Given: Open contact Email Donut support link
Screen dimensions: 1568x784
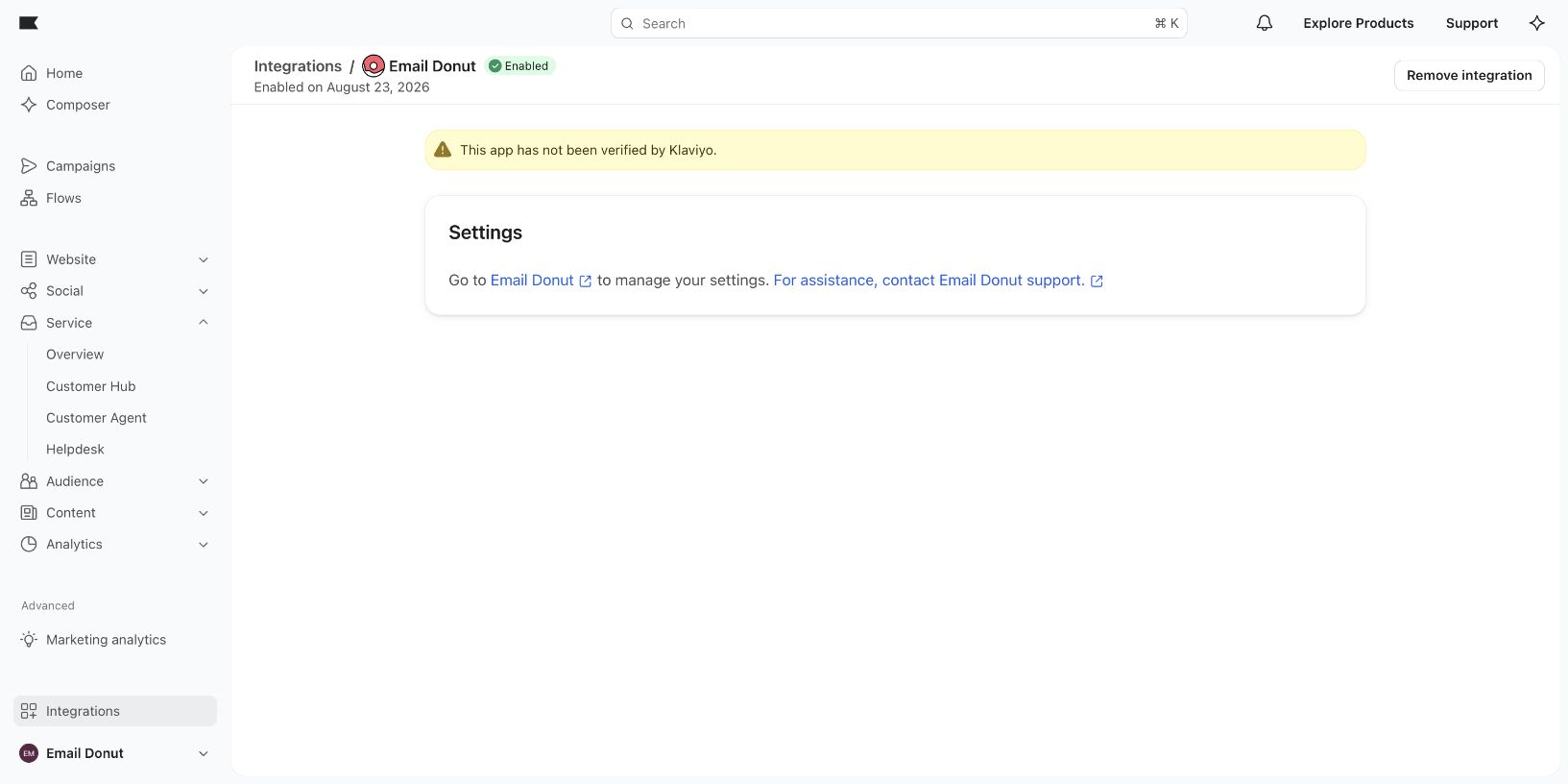Looking at the screenshot, I should coord(929,281).
